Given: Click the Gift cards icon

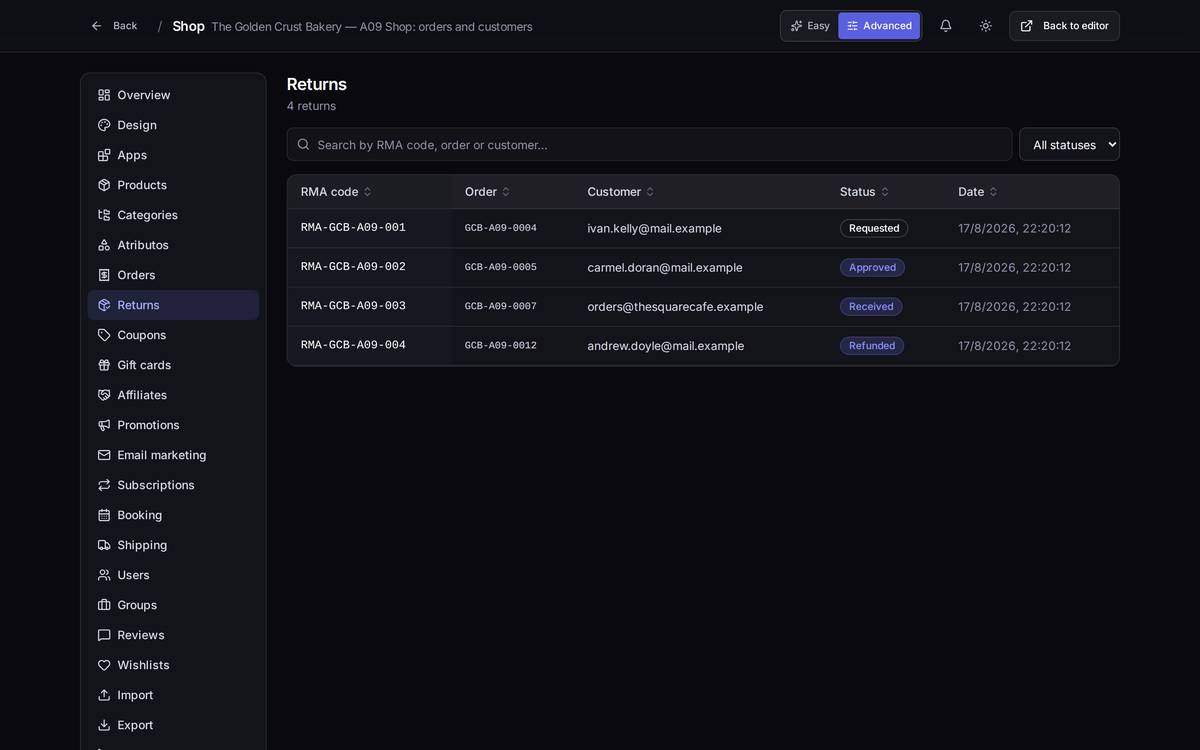Looking at the screenshot, I should pyautogui.click(x=104, y=365).
